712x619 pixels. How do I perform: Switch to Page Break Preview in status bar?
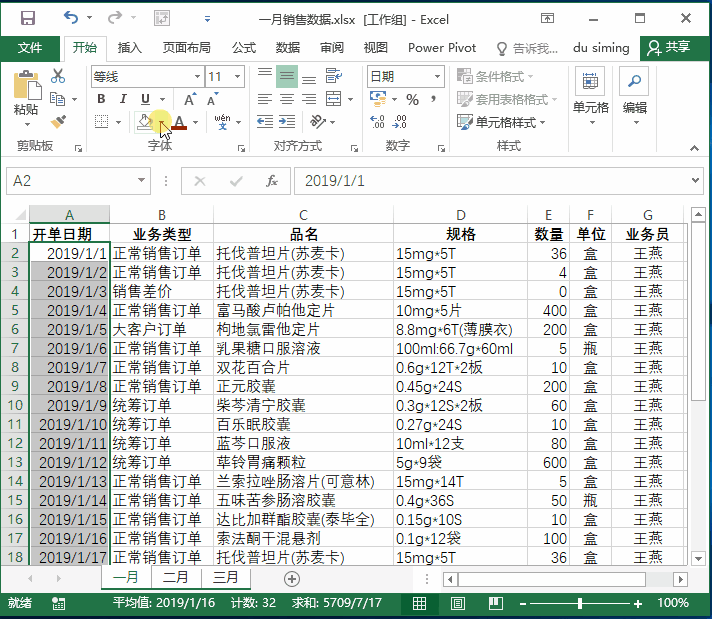495,604
